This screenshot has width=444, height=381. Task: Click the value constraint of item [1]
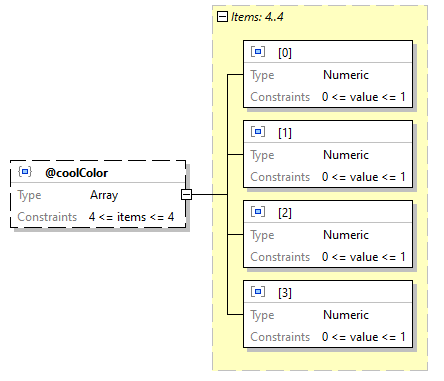[x=364, y=177]
